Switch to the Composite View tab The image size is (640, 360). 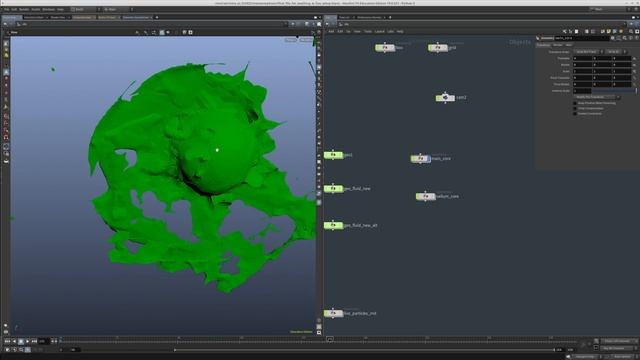[x=83, y=18]
